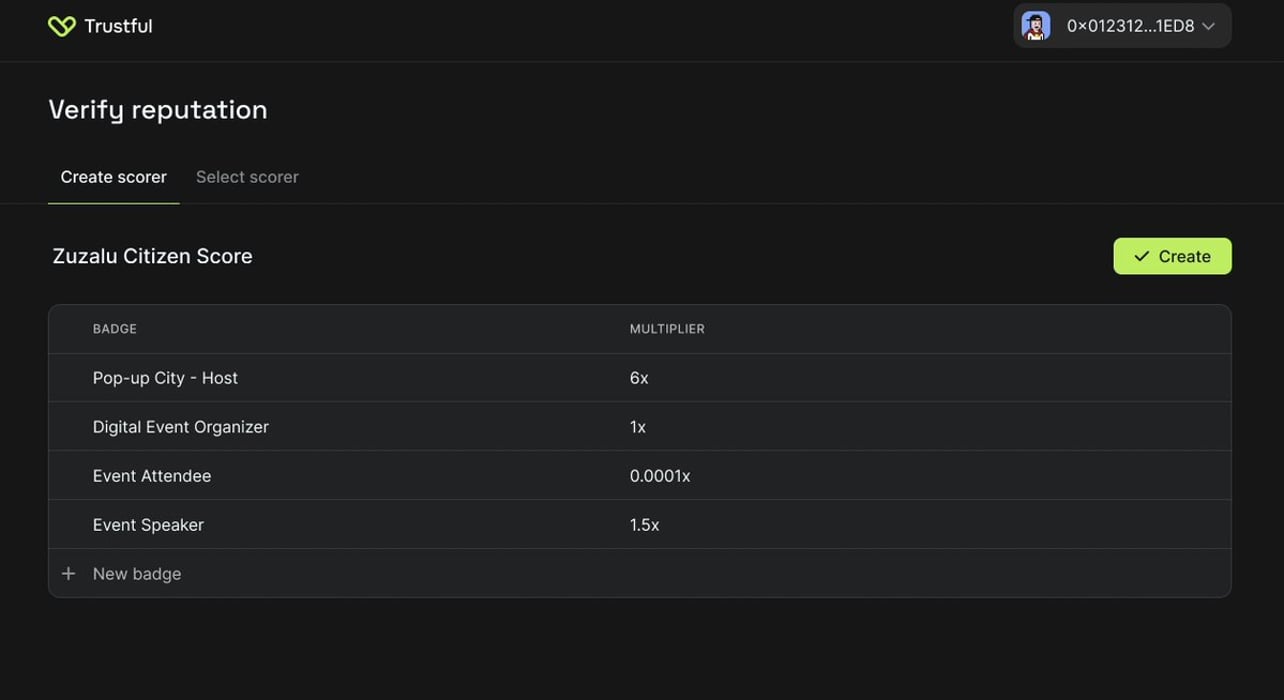Add a New badge row
The height and width of the screenshot is (700, 1284).
coord(640,574)
